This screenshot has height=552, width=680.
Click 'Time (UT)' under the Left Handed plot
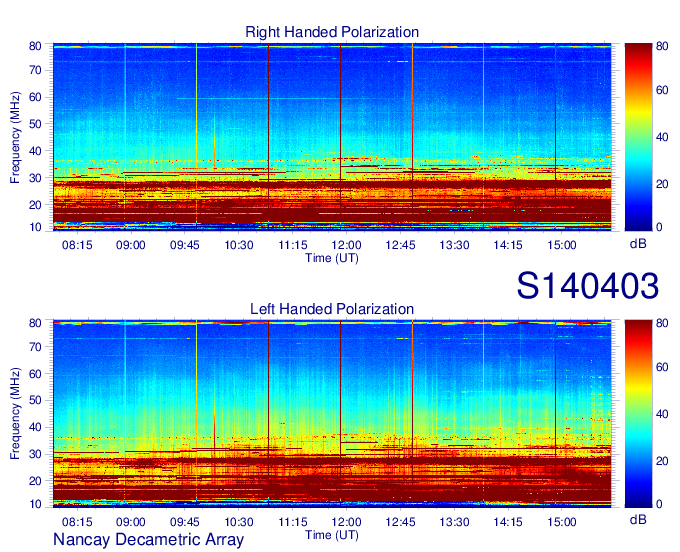pyautogui.click(x=332, y=535)
